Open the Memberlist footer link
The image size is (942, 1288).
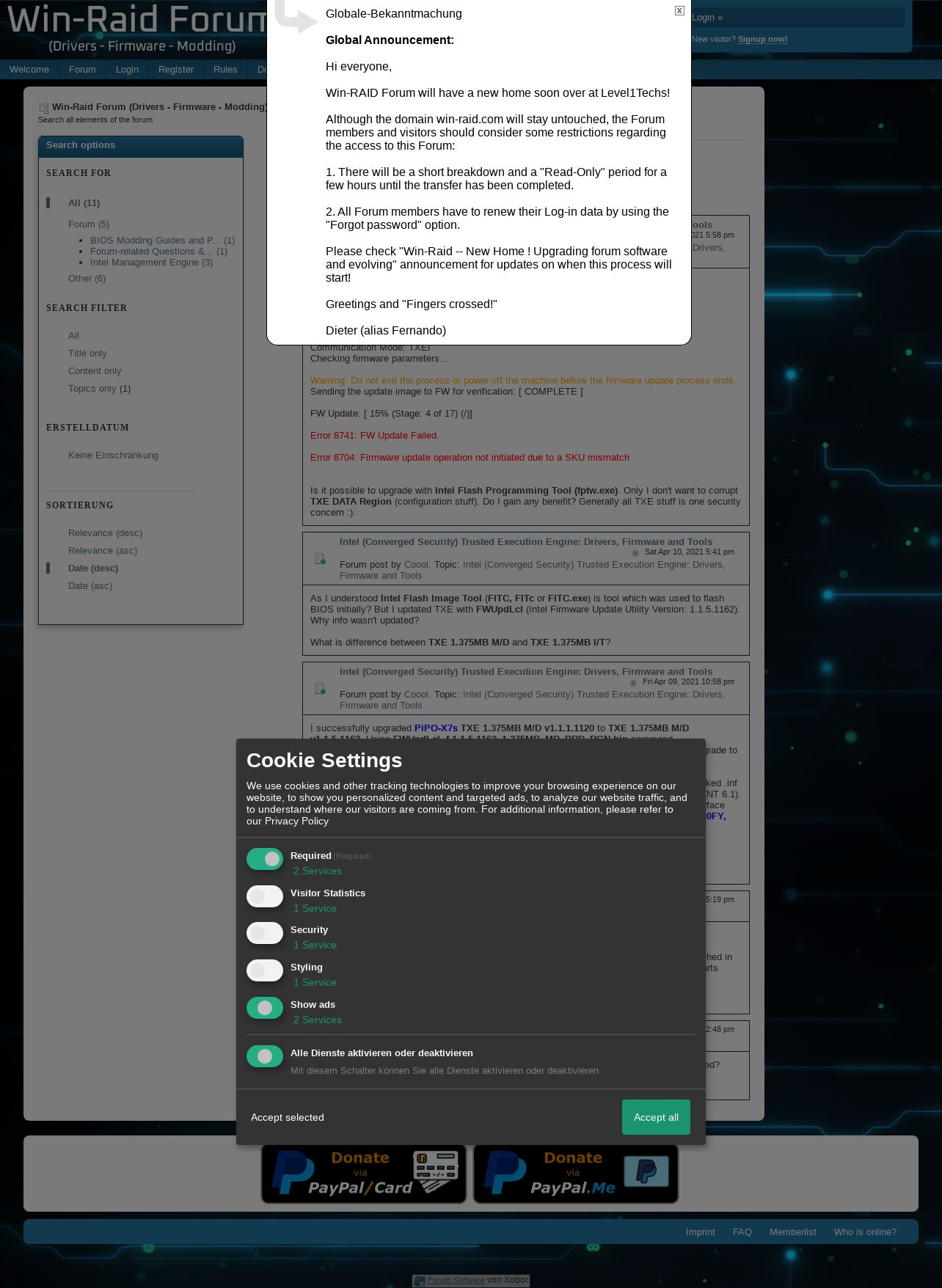(x=792, y=1232)
